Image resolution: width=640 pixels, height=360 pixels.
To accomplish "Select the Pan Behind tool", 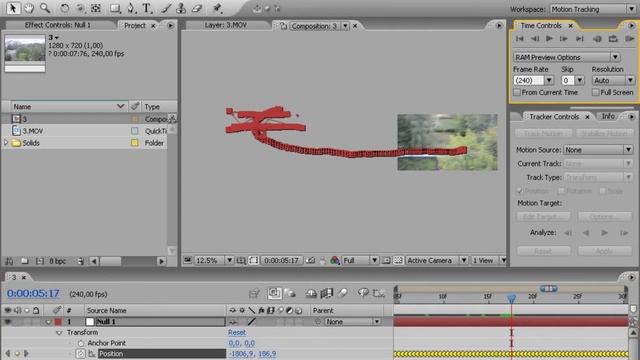I will pos(80,8).
